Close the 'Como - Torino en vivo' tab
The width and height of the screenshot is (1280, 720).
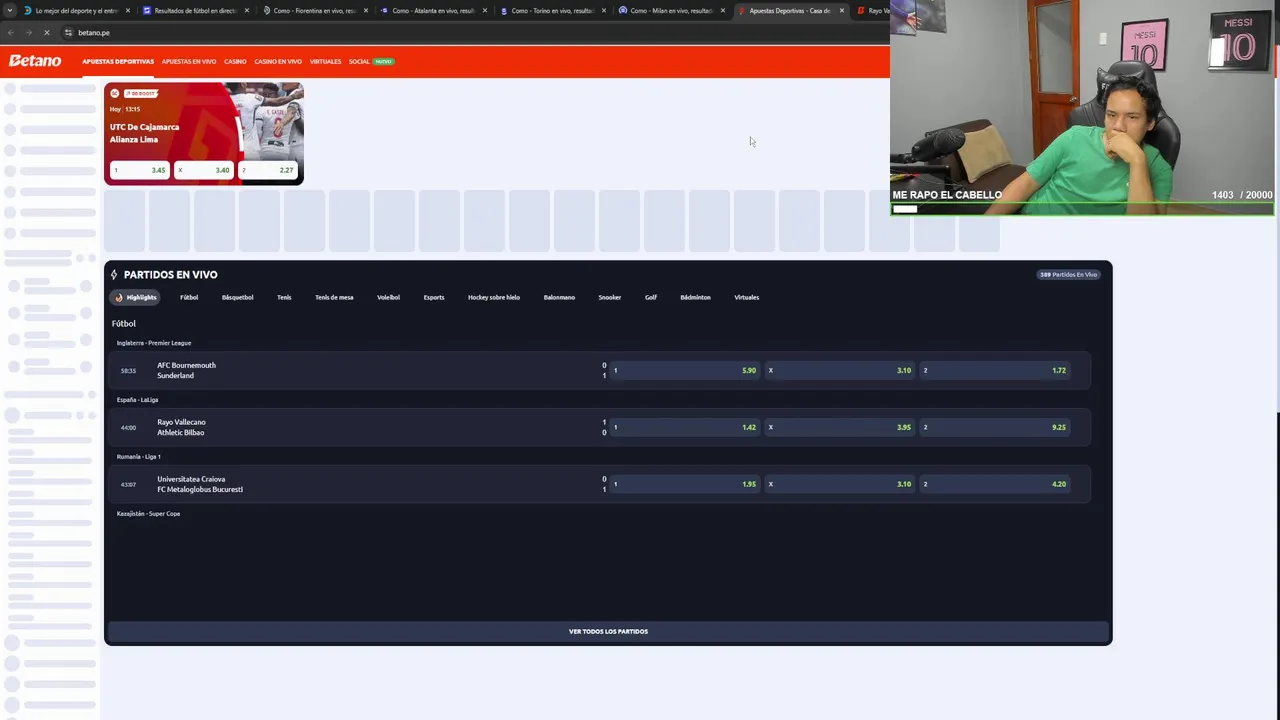pos(603,11)
